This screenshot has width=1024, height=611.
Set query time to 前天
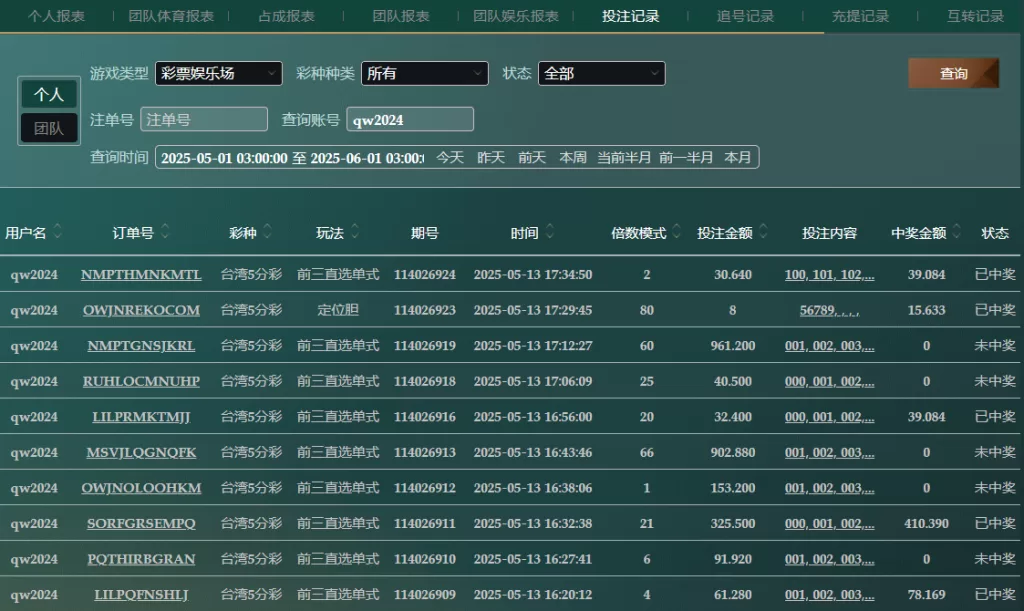click(532, 157)
